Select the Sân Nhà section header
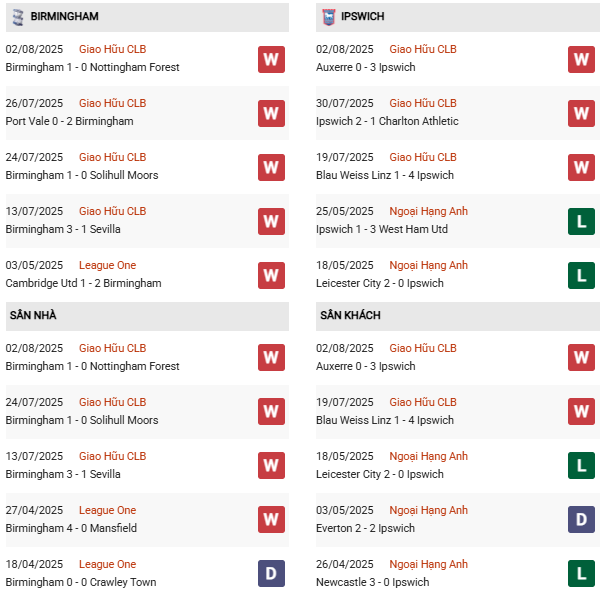The image size is (600, 595). 33,316
